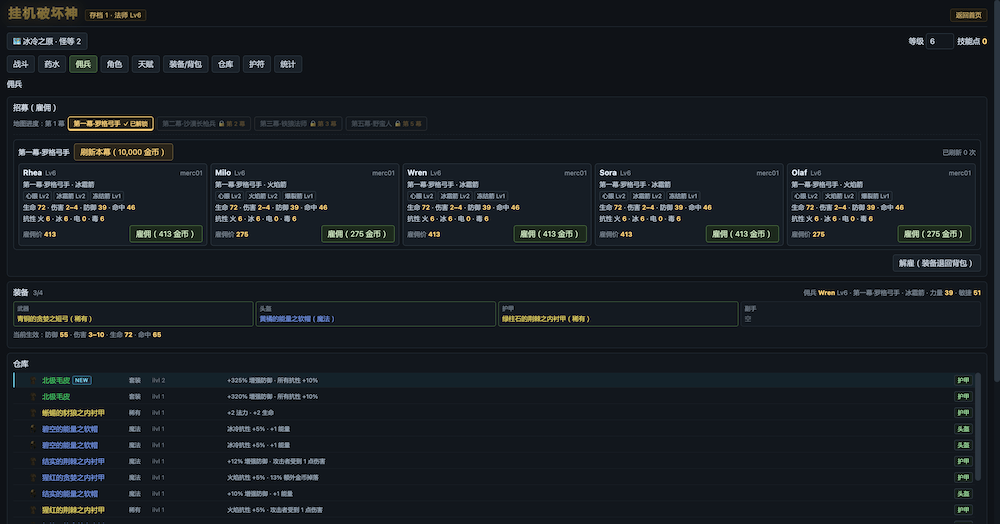
Task: Select 猩红的荆棘之内衬甲 item name
Action: point(73,510)
